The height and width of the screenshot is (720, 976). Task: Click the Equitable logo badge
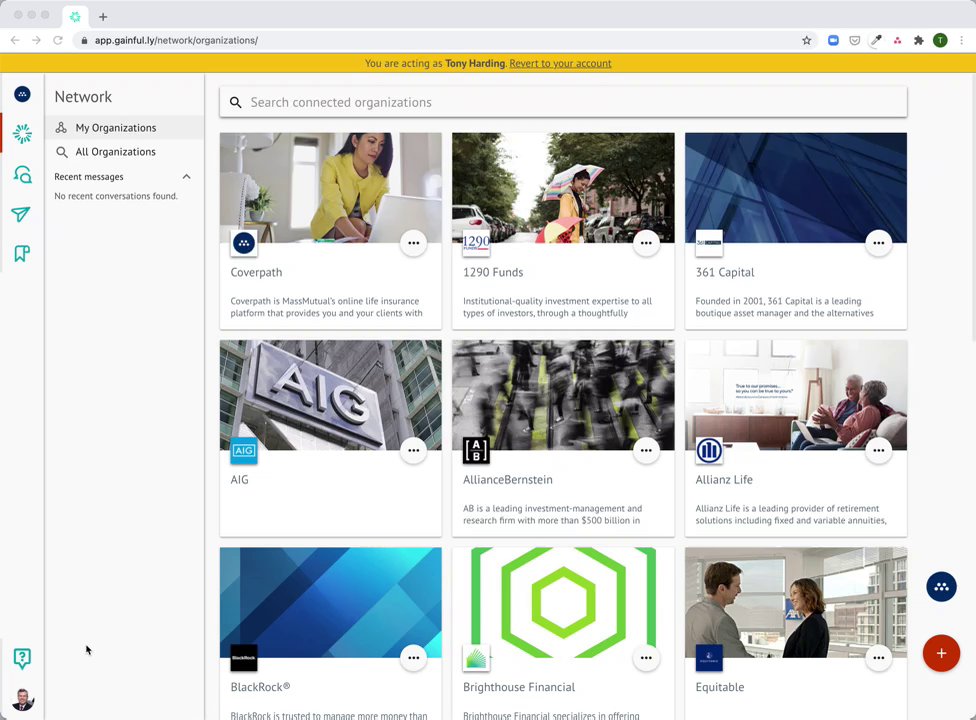[709, 658]
